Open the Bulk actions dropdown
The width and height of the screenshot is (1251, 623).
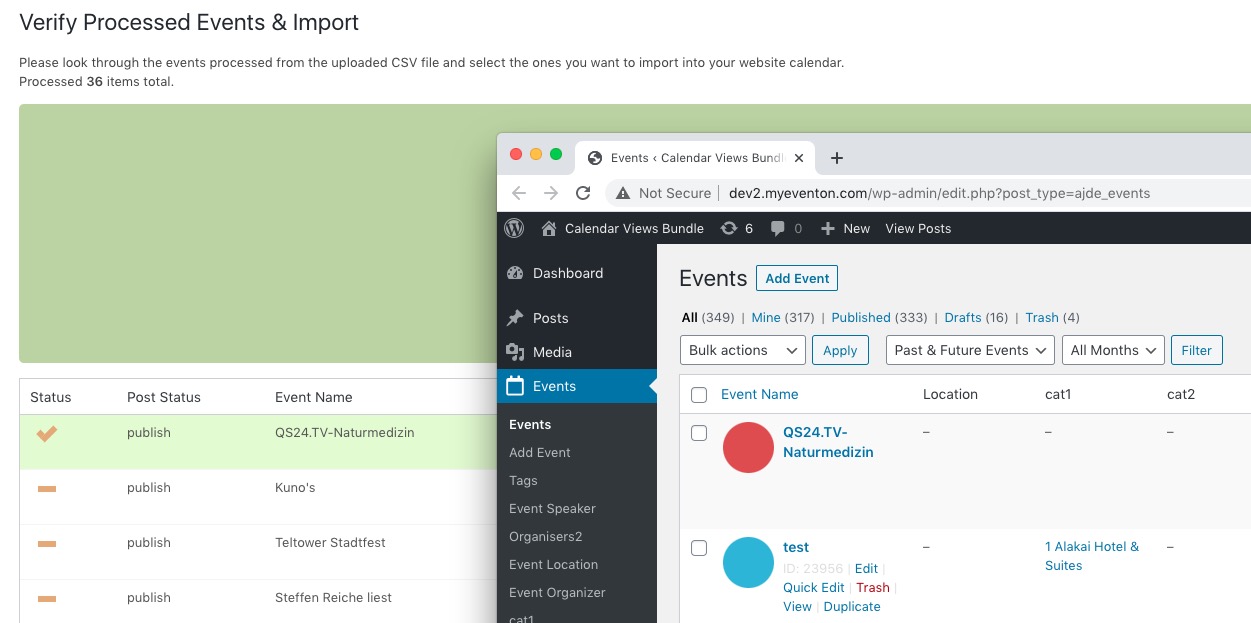point(742,350)
